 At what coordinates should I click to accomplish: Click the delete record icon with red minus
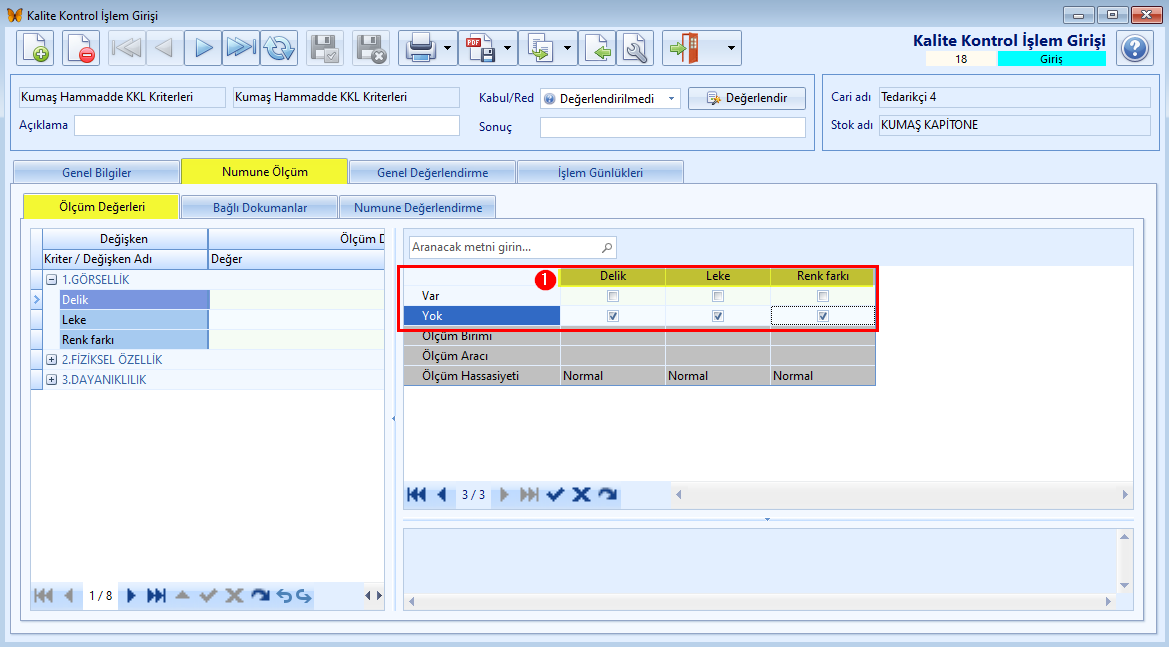click(x=81, y=48)
